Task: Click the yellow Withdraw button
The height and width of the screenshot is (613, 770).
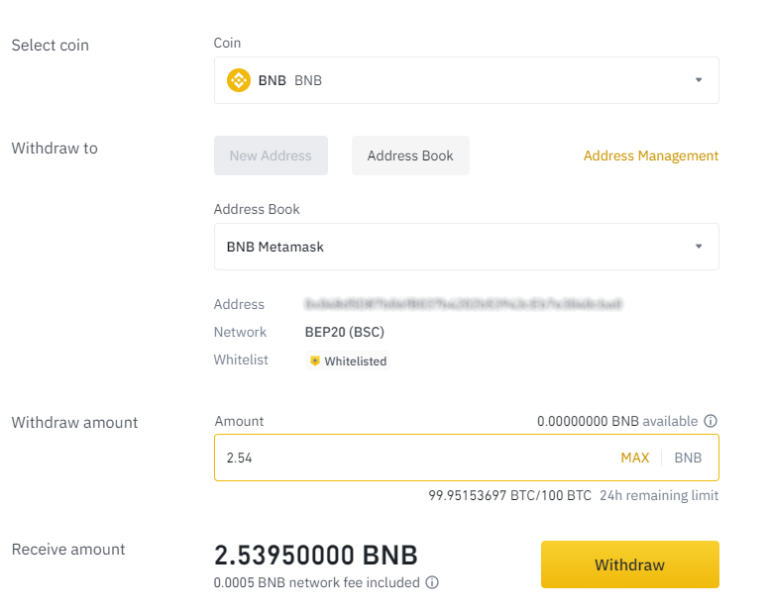Action: [630, 564]
